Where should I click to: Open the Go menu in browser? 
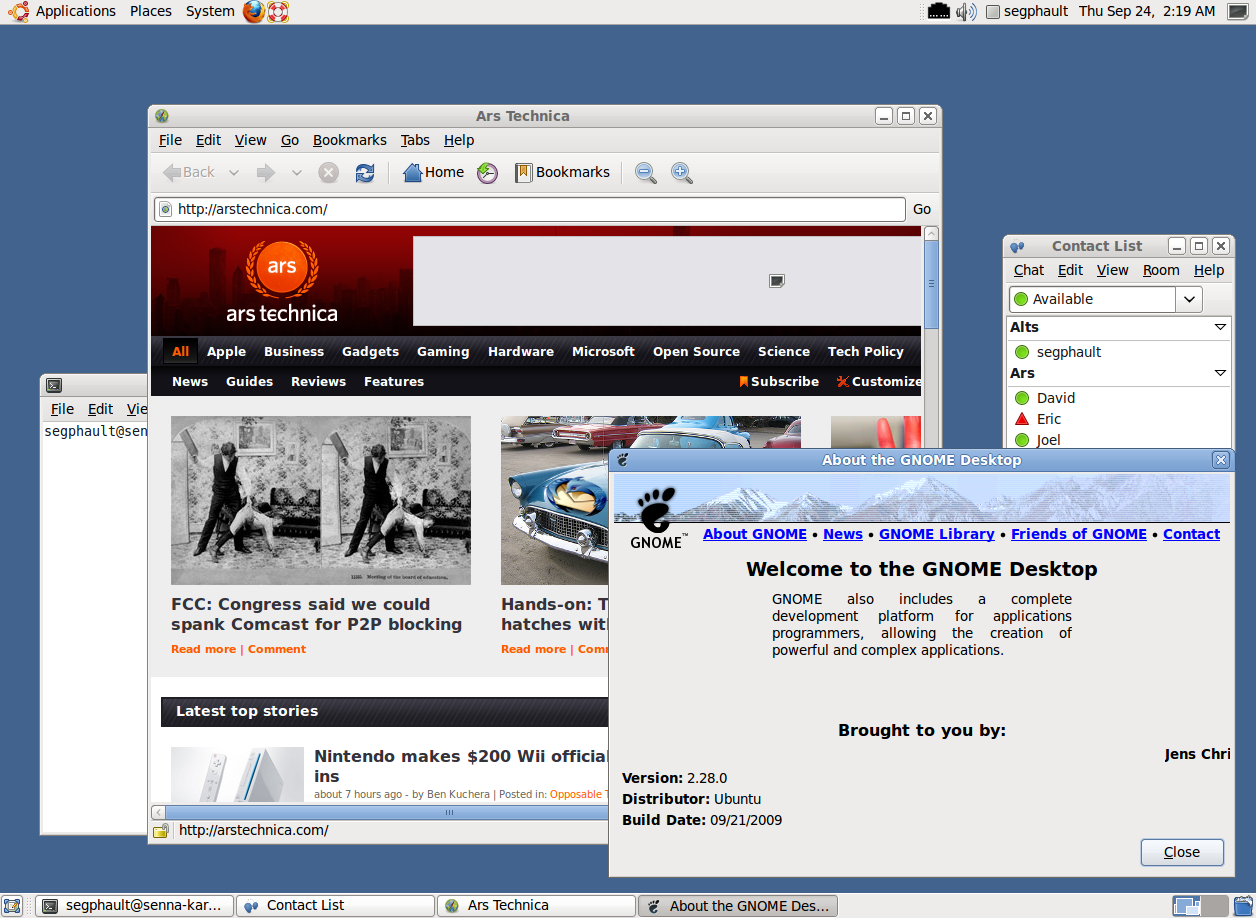click(290, 140)
